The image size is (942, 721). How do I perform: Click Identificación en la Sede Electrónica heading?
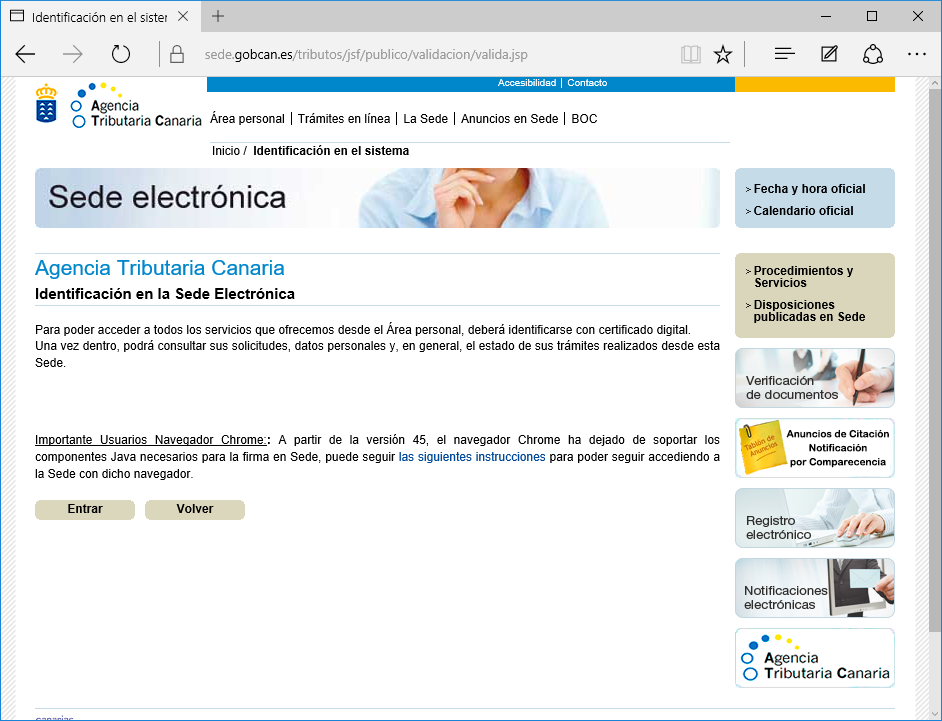click(x=165, y=294)
